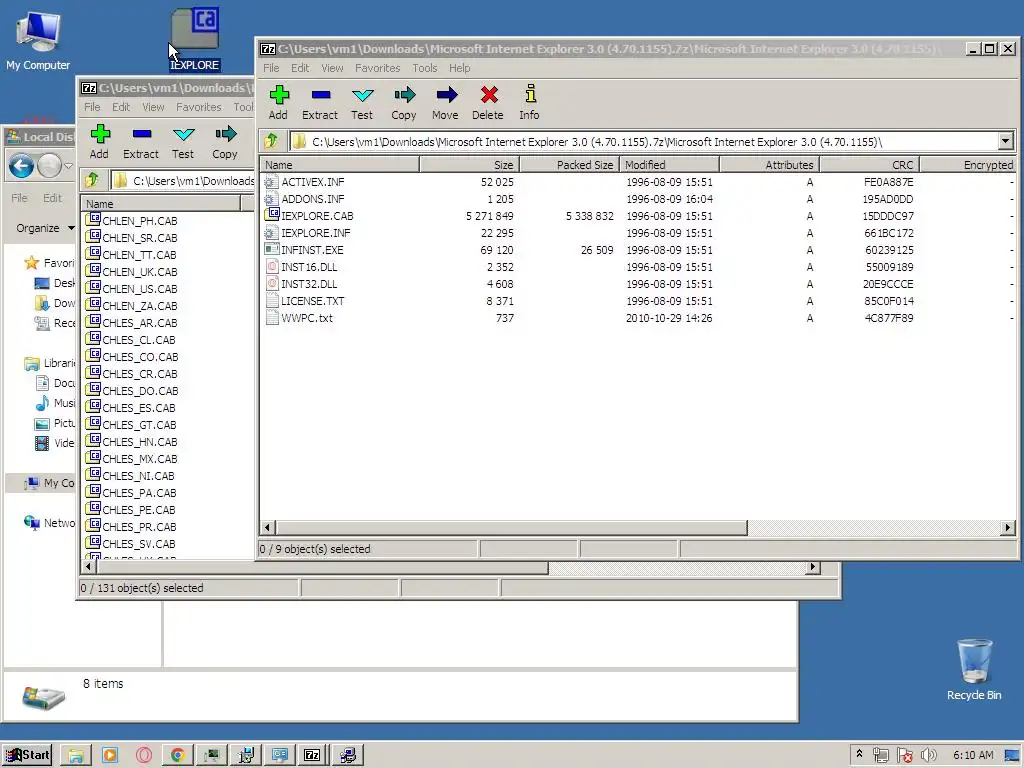Select ADDONS.INF file
This screenshot has height=768, width=1024.
(304, 199)
